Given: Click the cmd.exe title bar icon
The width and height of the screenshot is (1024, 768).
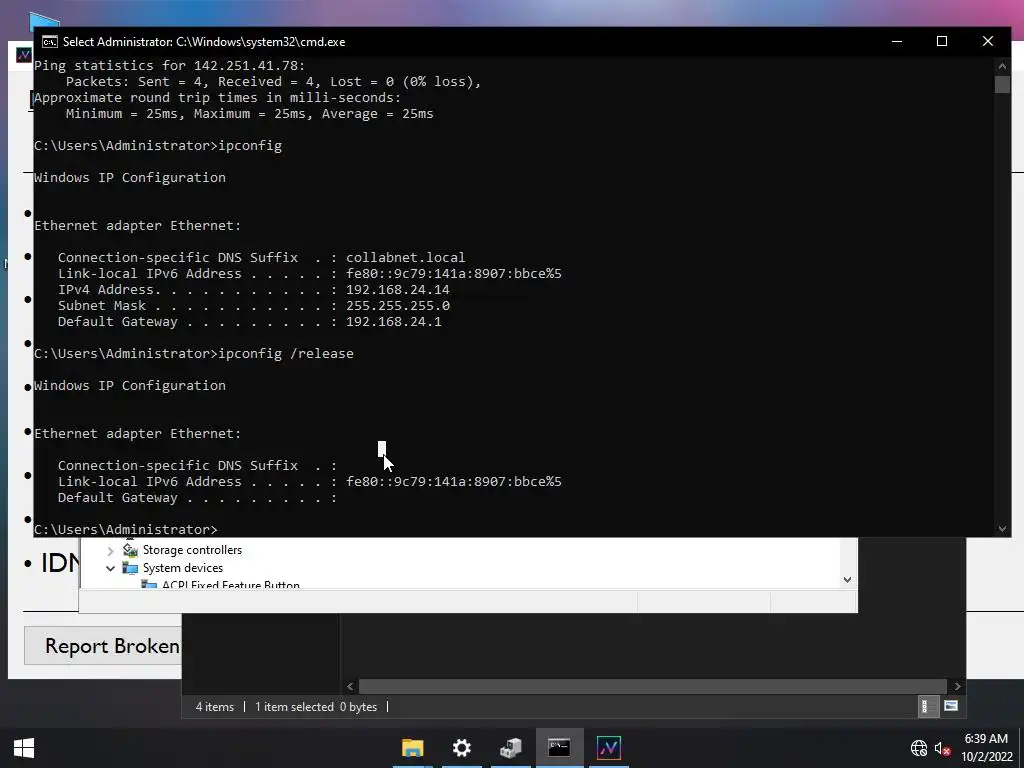Looking at the screenshot, I should pyautogui.click(x=50, y=42).
